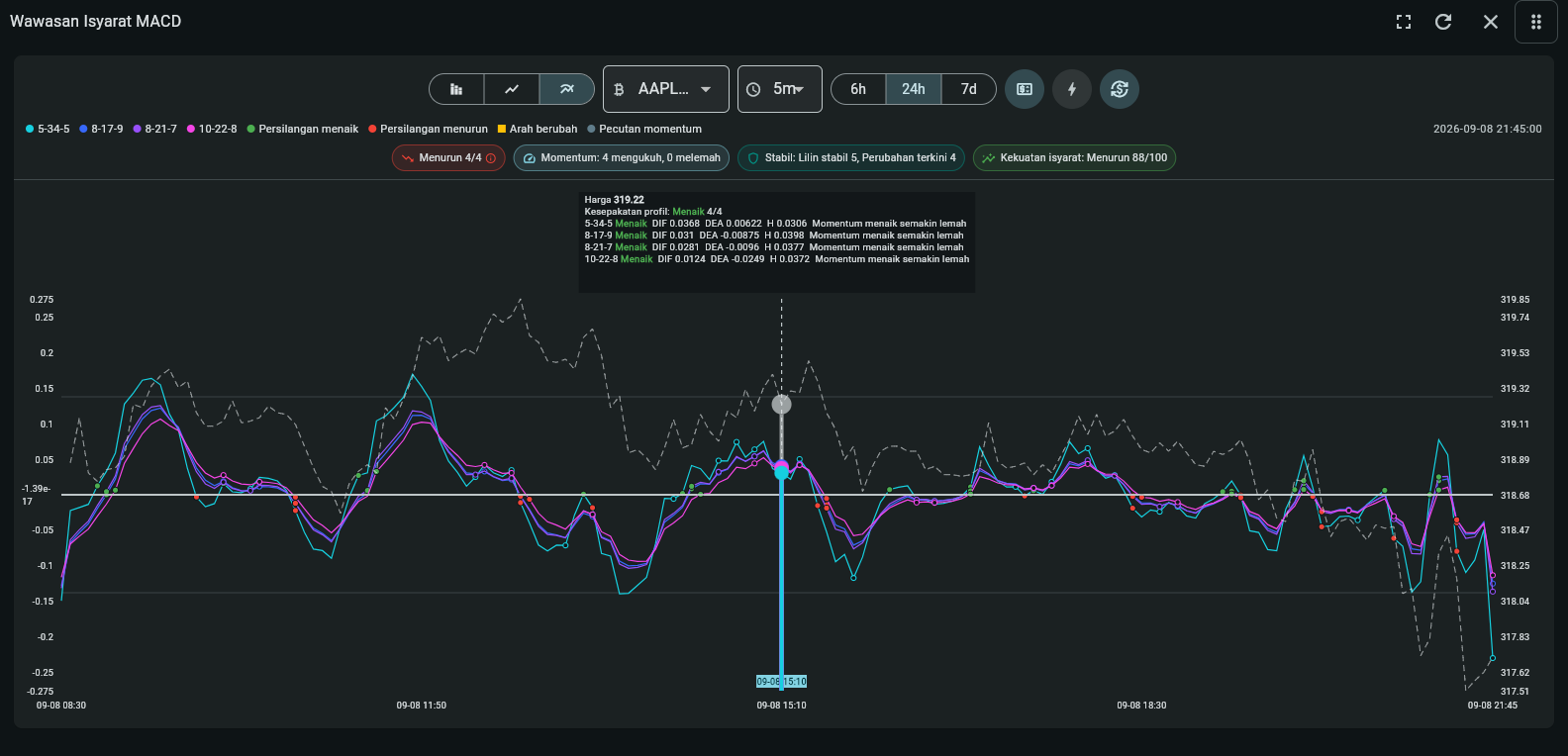Click the Momentum mengukuh chip
The width and height of the screenshot is (1568, 756).
pos(622,158)
